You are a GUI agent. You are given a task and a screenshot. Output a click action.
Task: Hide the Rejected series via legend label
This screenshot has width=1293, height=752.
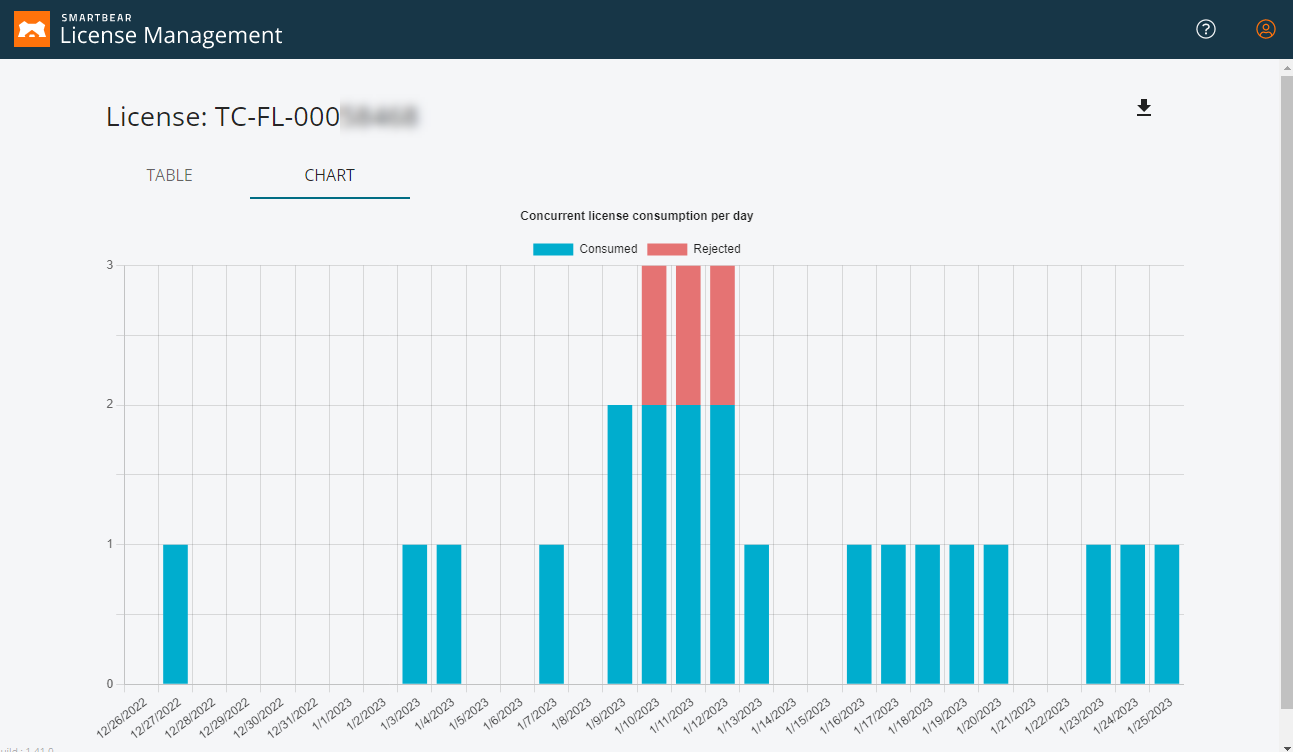coord(716,249)
